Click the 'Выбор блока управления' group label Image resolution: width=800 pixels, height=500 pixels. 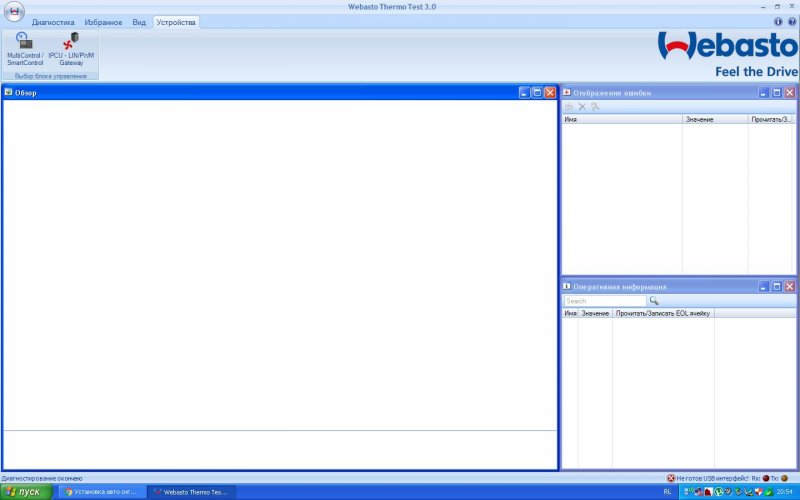(51, 76)
